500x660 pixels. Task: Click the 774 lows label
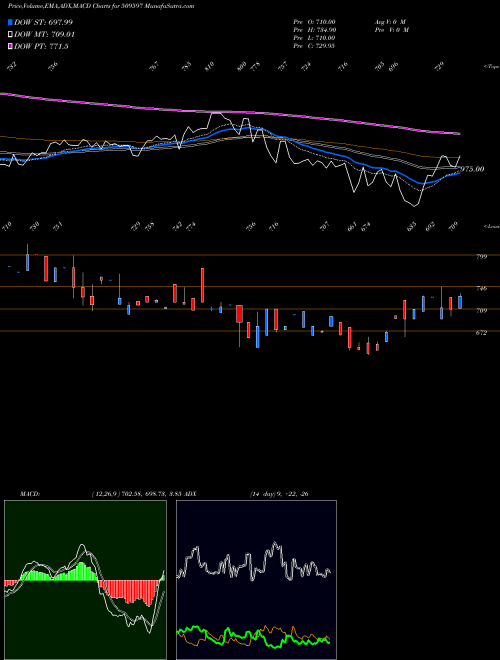point(191,226)
